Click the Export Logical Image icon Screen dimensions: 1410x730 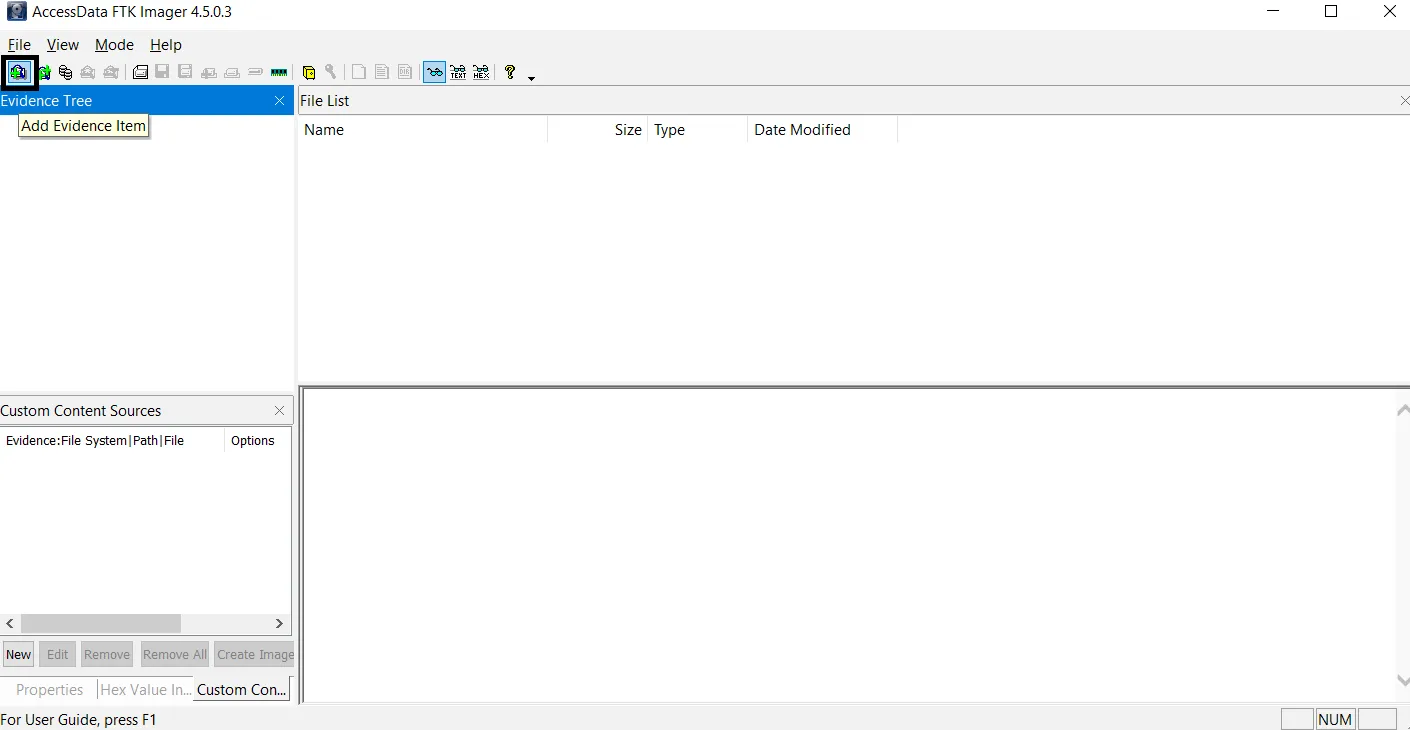pos(185,72)
